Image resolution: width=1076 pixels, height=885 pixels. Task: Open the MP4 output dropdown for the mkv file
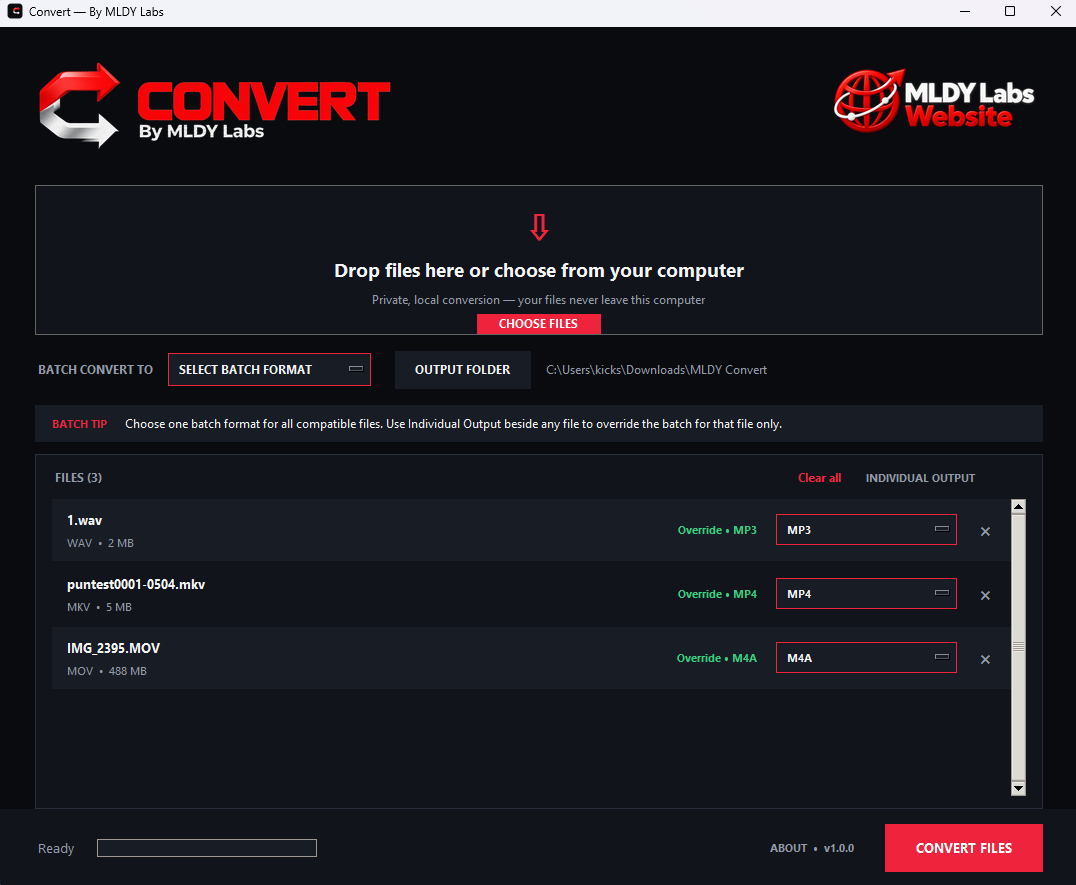click(866, 593)
